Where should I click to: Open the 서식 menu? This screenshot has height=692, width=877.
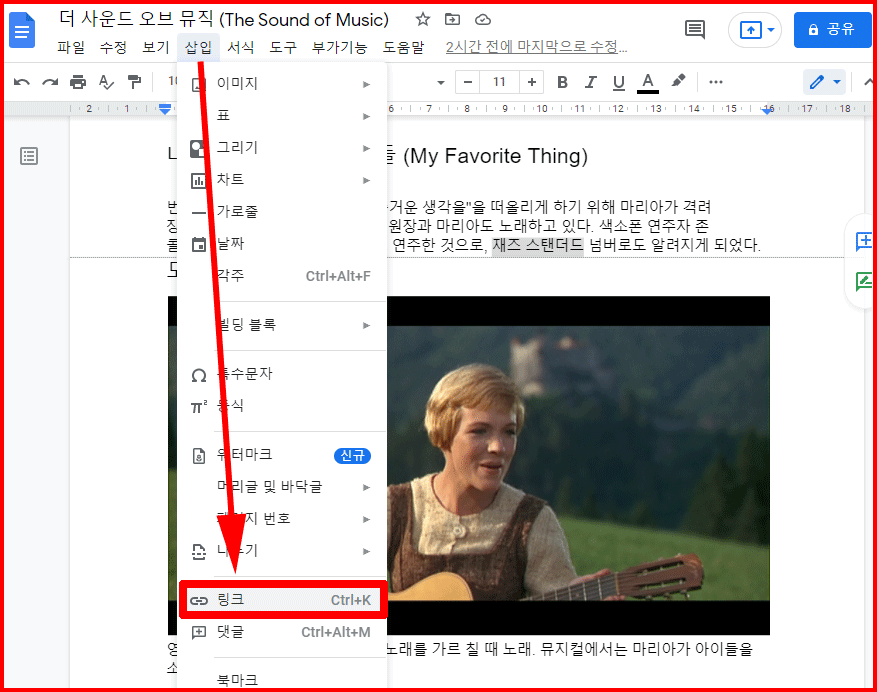[241, 48]
